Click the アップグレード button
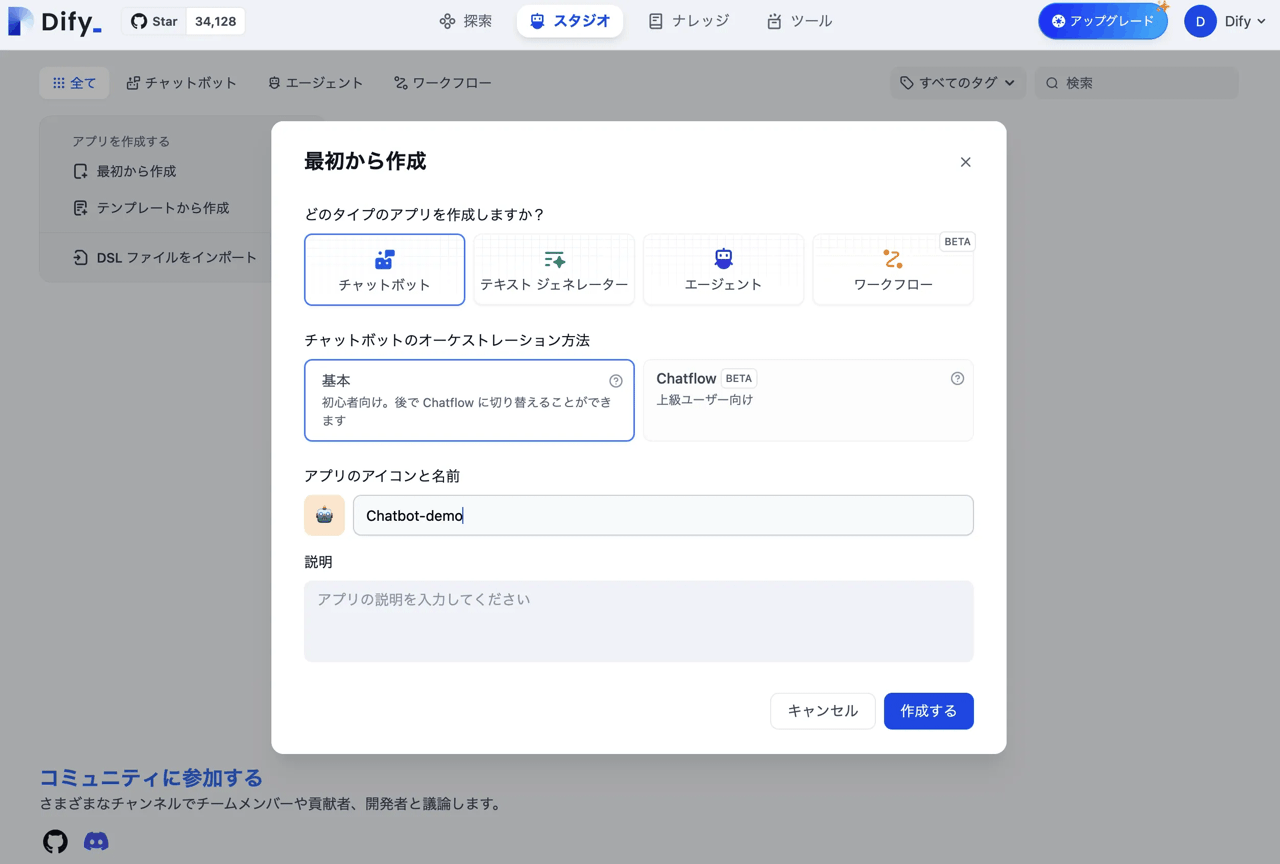The image size is (1280, 864). tap(1102, 21)
